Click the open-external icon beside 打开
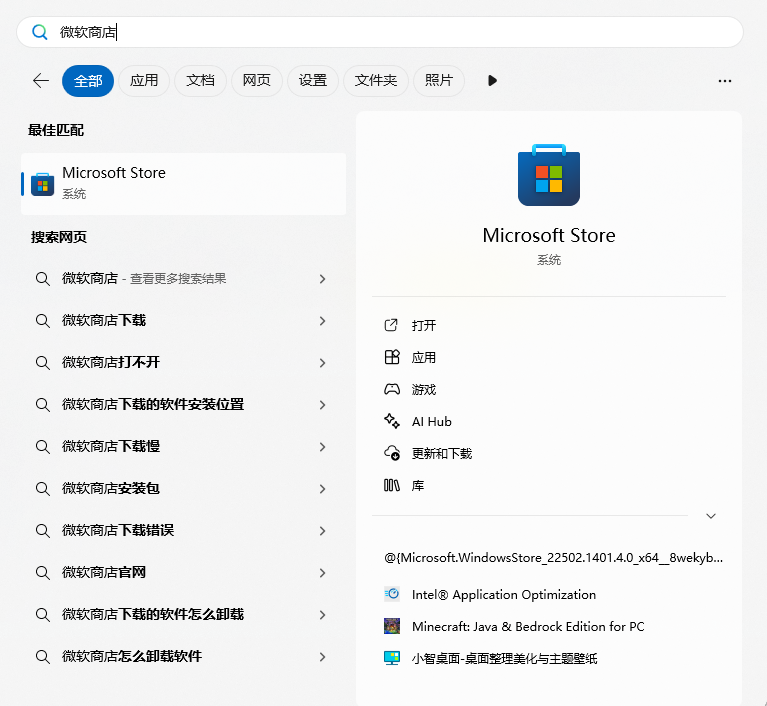 (391, 325)
